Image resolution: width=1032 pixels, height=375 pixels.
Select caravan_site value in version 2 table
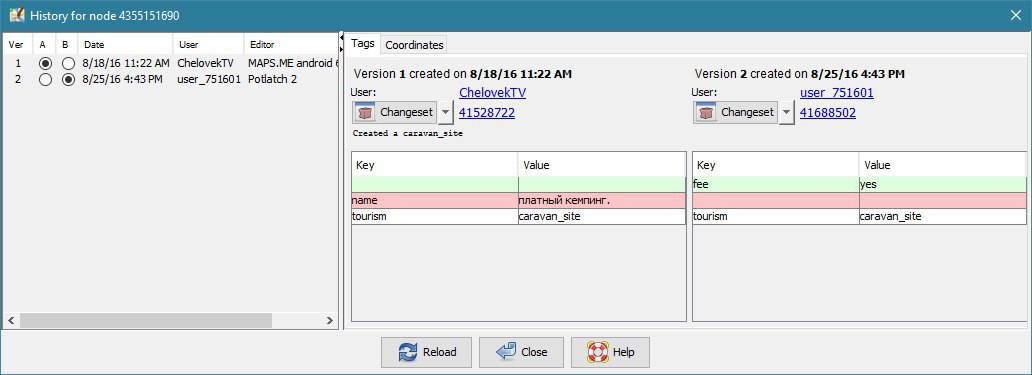pos(942,216)
